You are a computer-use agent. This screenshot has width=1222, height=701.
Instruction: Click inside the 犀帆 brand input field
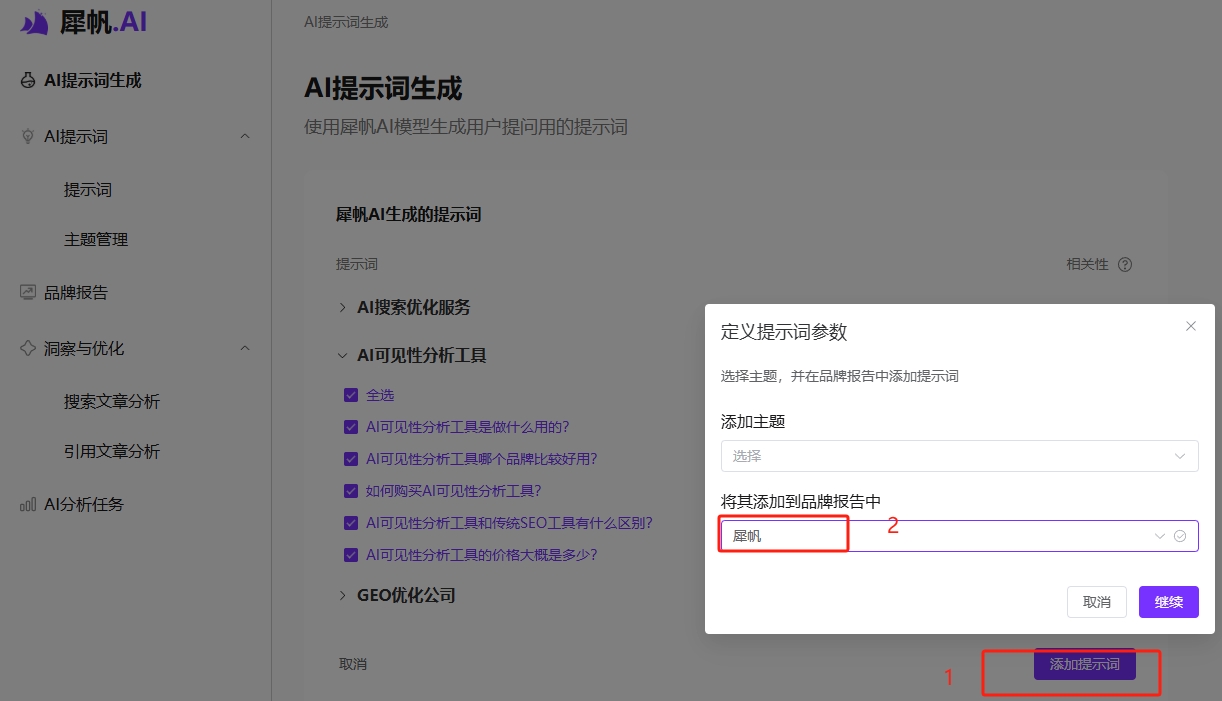click(783, 534)
